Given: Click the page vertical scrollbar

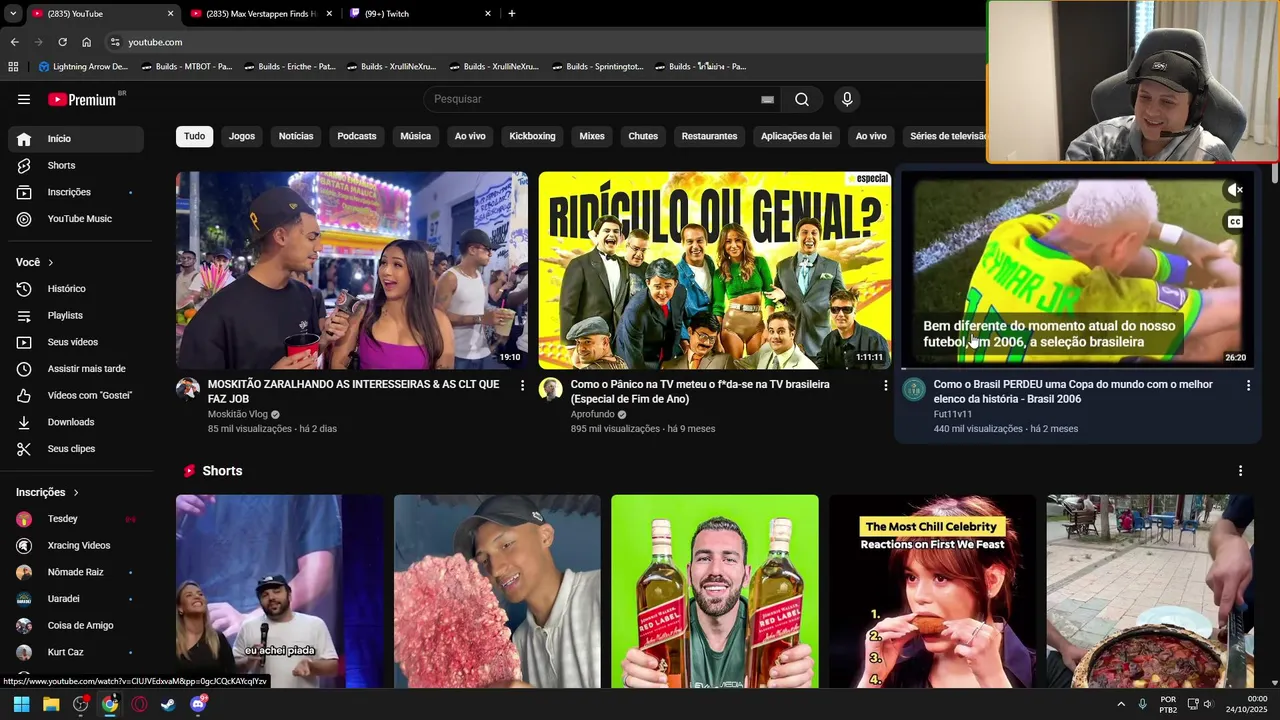Looking at the screenshot, I should click(x=1274, y=175).
